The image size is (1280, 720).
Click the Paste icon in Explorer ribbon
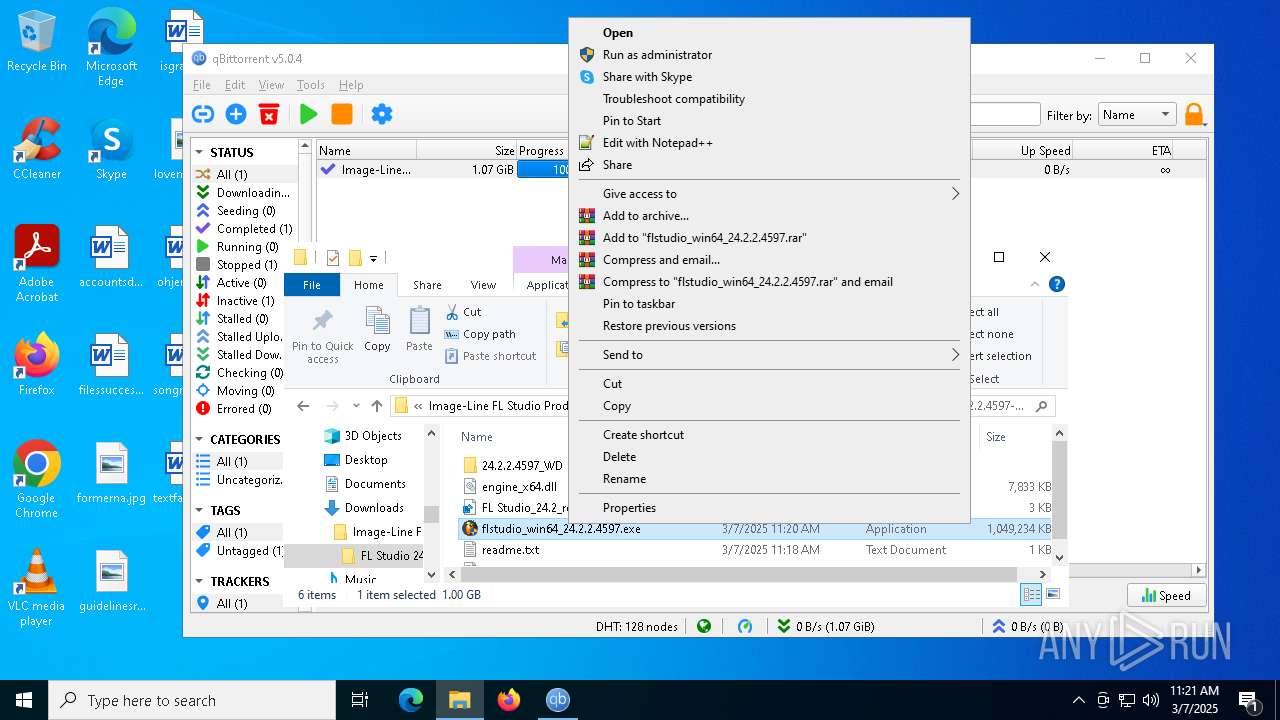pos(420,330)
